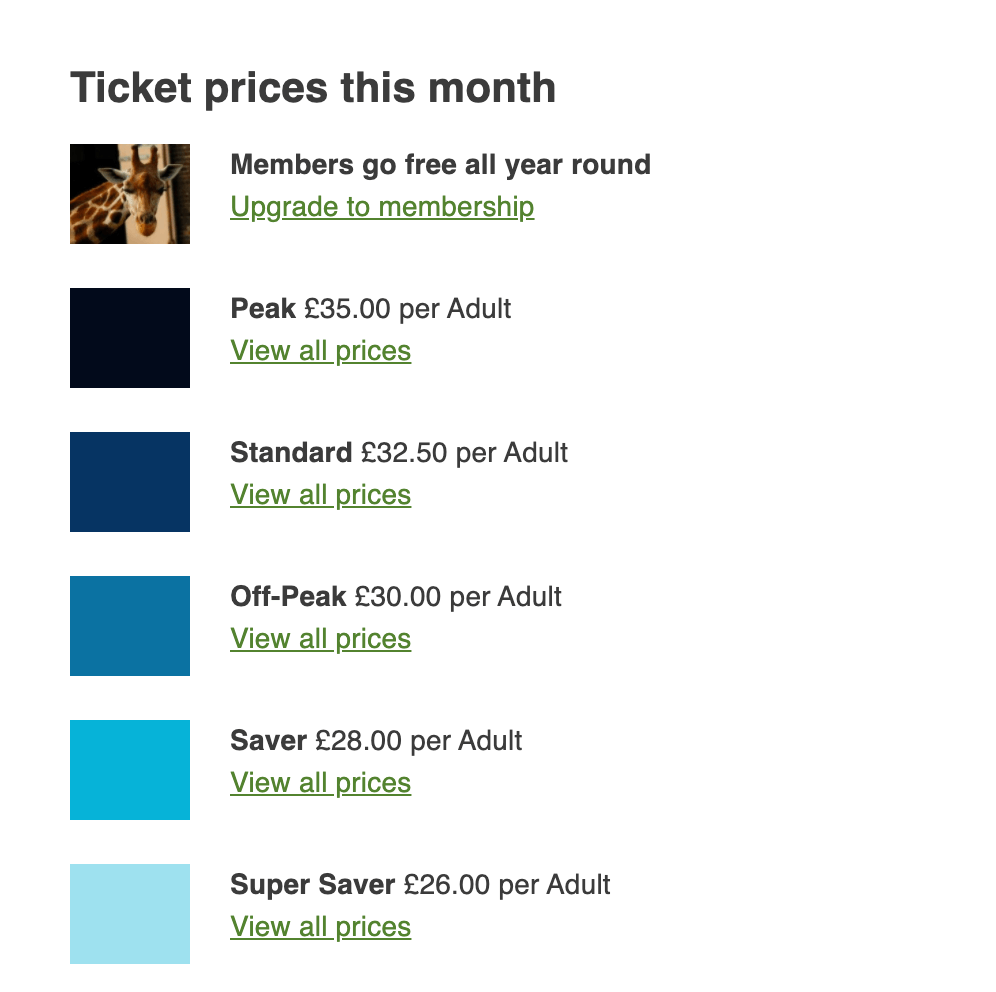Image resolution: width=996 pixels, height=992 pixels.
Task: Open View all prices for Super Saver
Action: (x=320, y=927)
